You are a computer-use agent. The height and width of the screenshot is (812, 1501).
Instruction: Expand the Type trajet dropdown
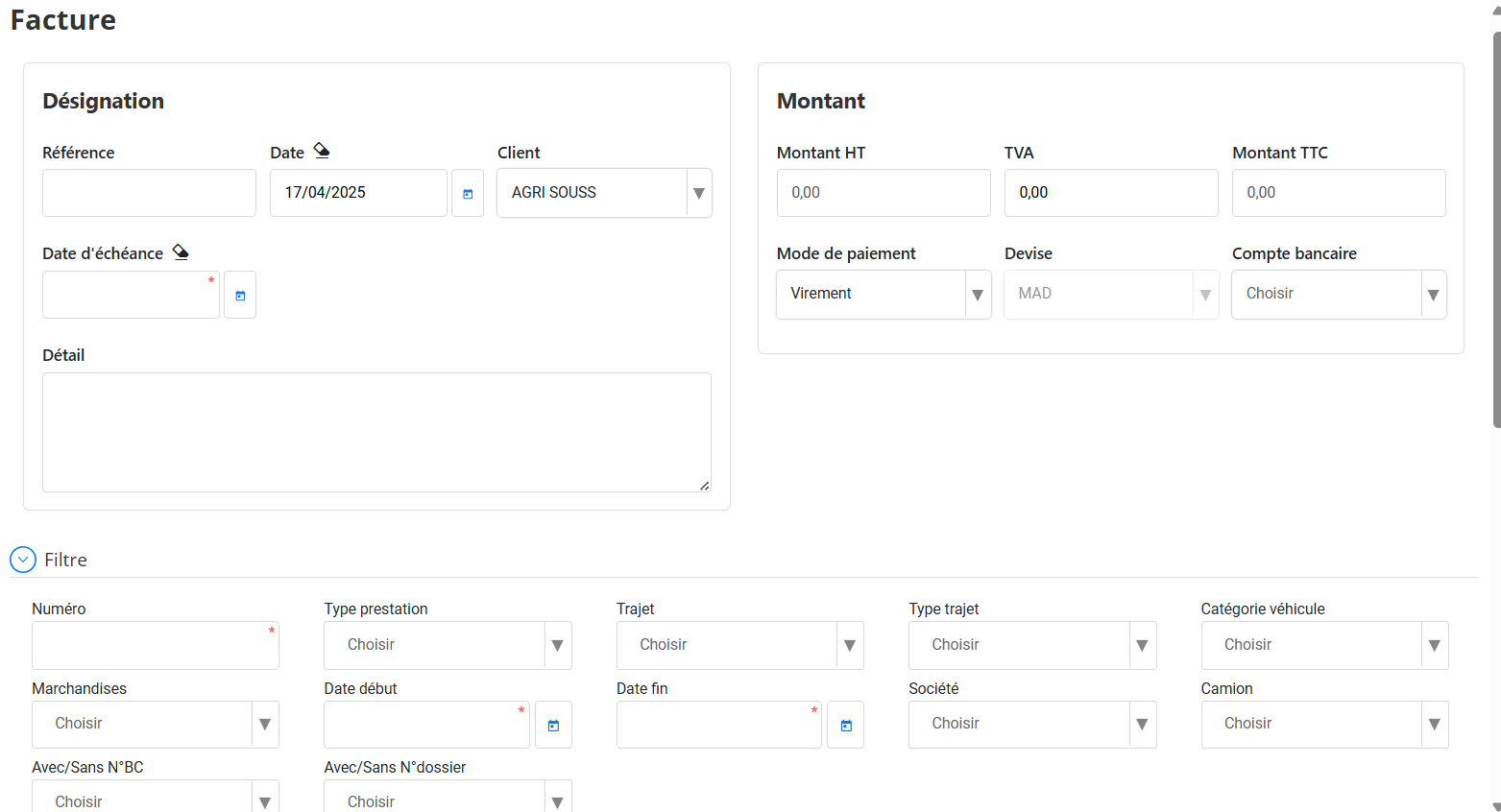tap(1032, 645)
